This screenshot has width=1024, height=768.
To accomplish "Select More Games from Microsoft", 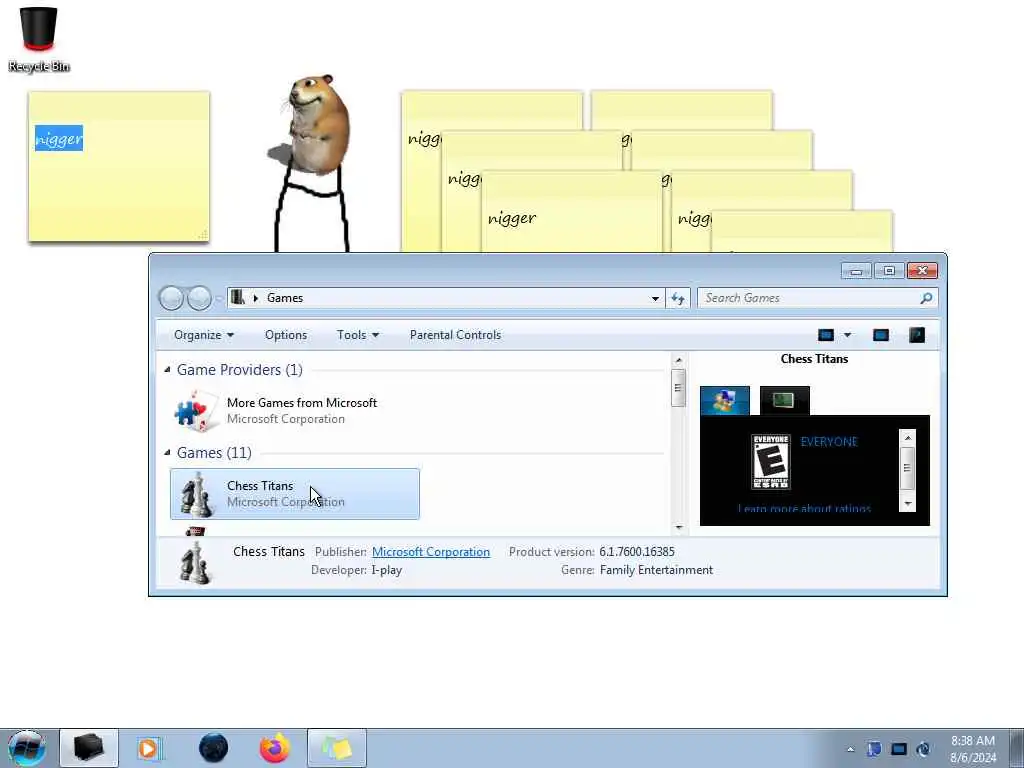I will [x=295, y=411].
